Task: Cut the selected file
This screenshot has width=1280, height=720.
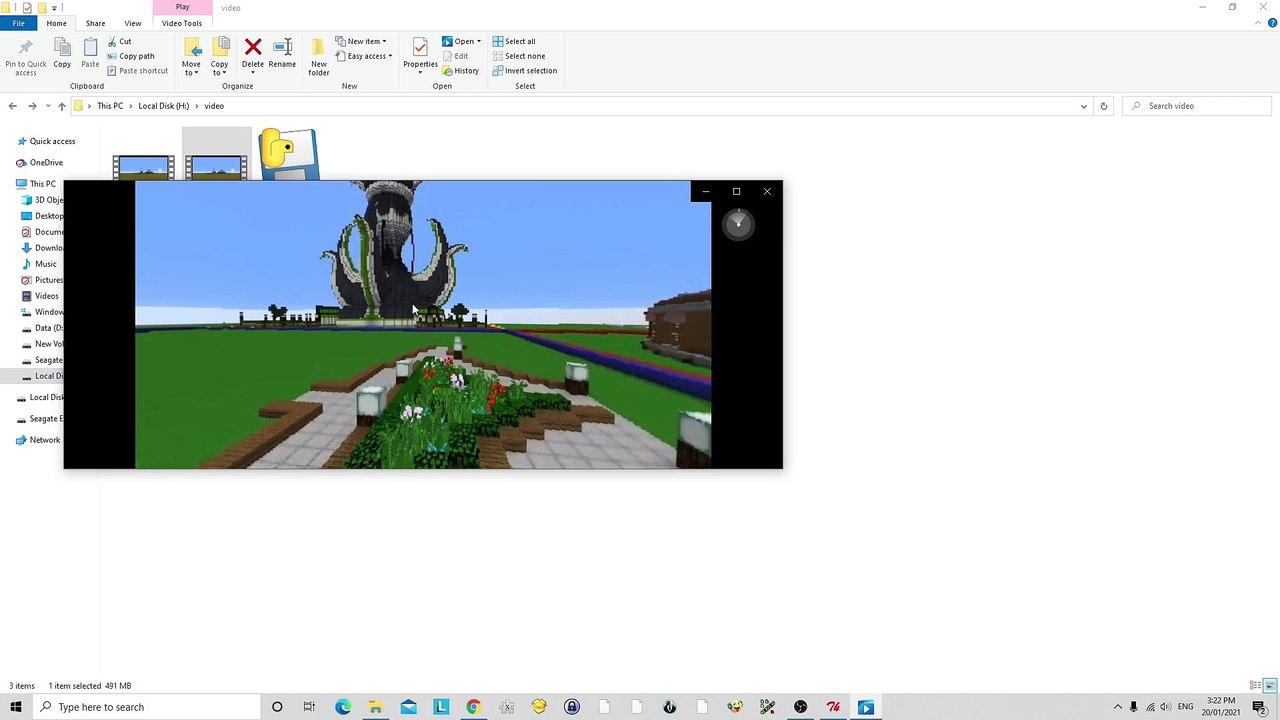Action: [118, 41]
